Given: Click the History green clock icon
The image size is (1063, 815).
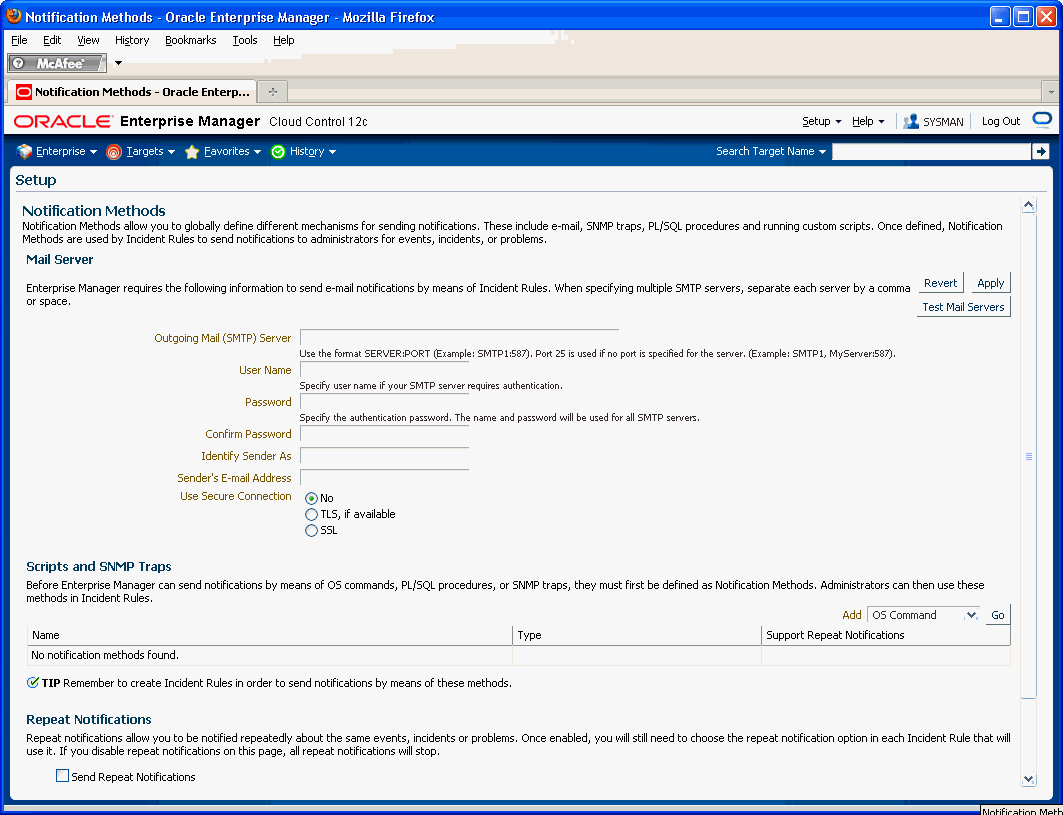Looking at the screenshot, I should pyautogui.click(x=278, y=152).
